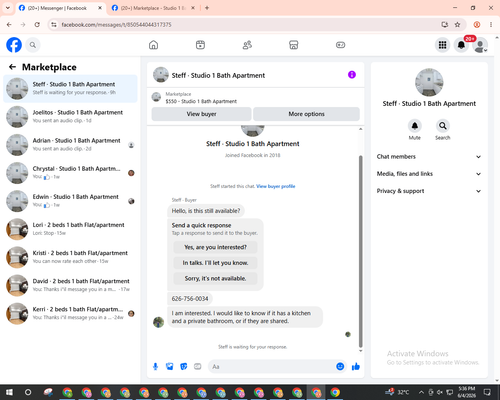Viewport: 500px width, 400px height.
Task: Open the Lori 2 beds flat conversation
Action: click(70, 229)
